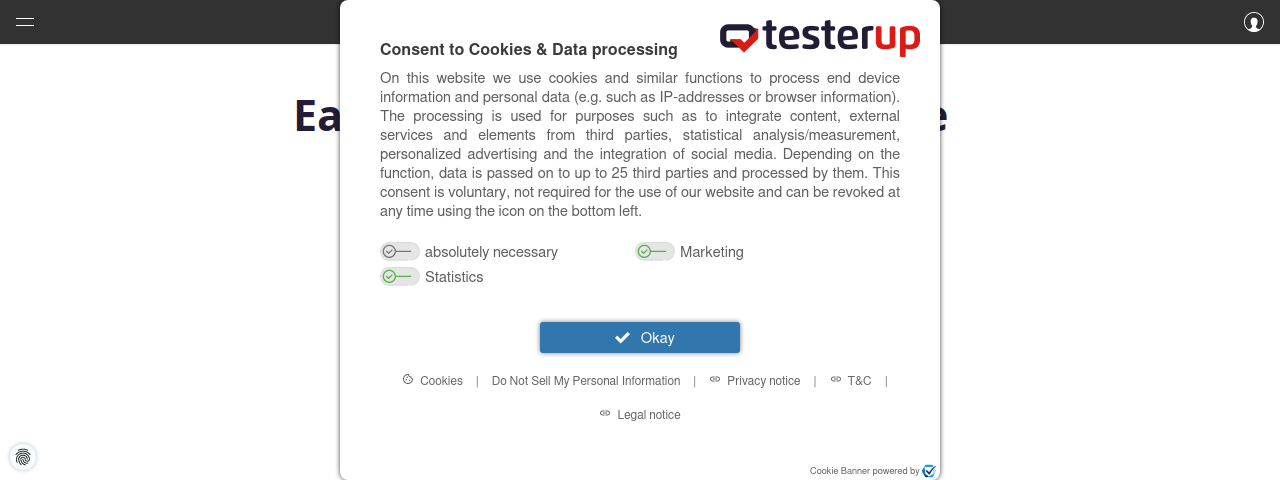Image resolution: width=1280 pixels, height=480 pixels.
Task: Turn off the Statistics toggle
Action: coord(400,276)
